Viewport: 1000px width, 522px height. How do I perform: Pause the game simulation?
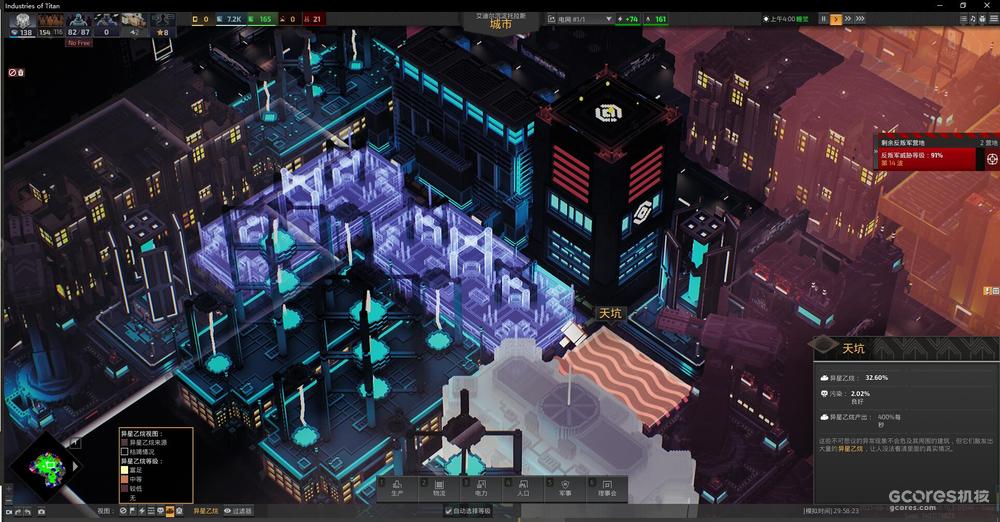point(823,19)
